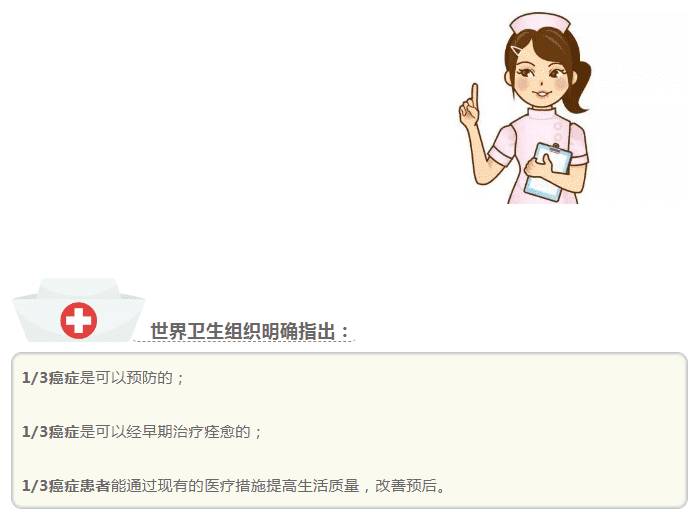This screenshot has width=699, height=521.
Task: Click the nurse's smiling face
Action: (539, 80)
